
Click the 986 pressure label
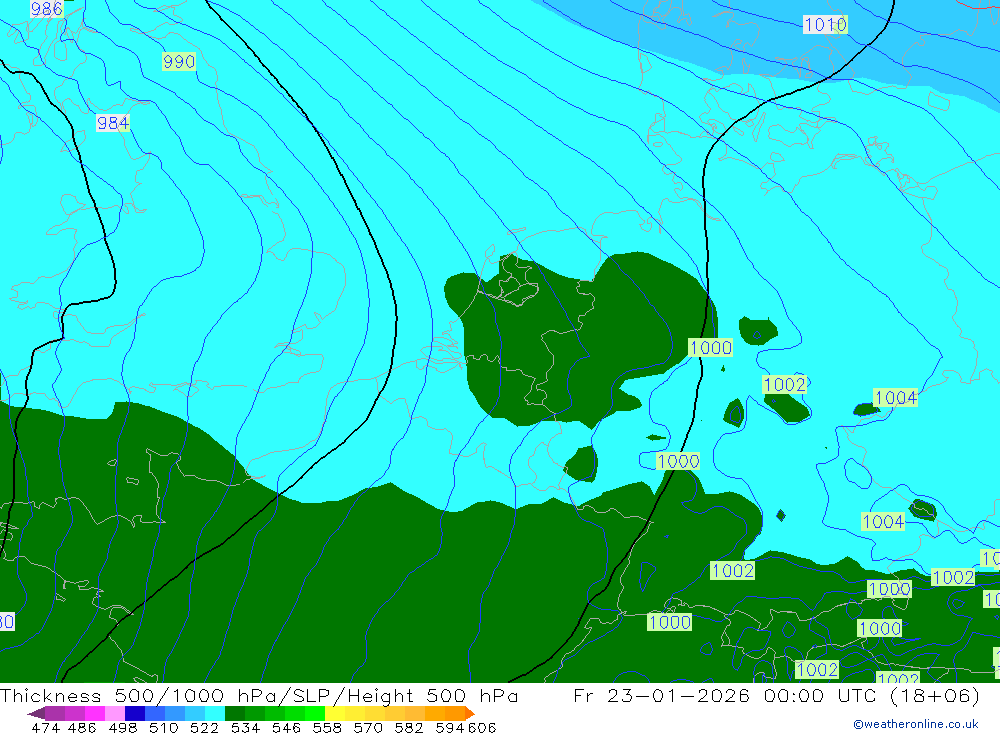[47, 8]
